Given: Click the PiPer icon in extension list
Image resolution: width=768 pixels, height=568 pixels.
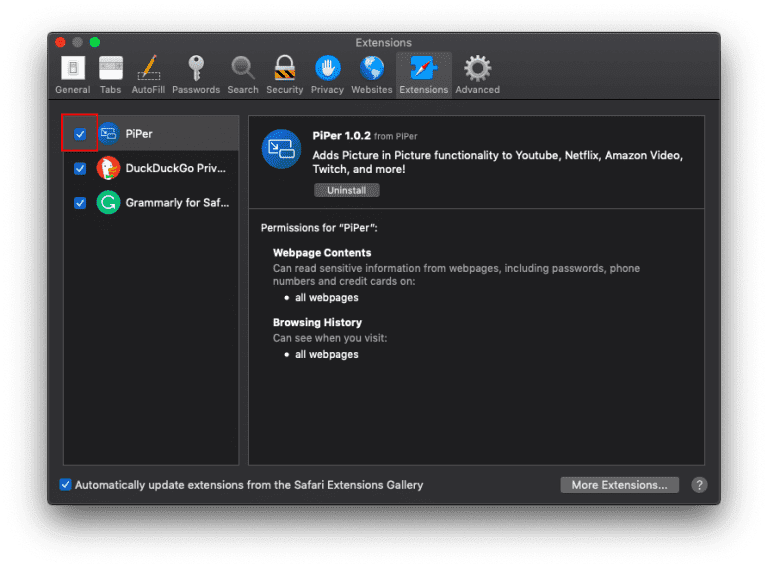Looking at the screenshot, I should pos(108,133).
